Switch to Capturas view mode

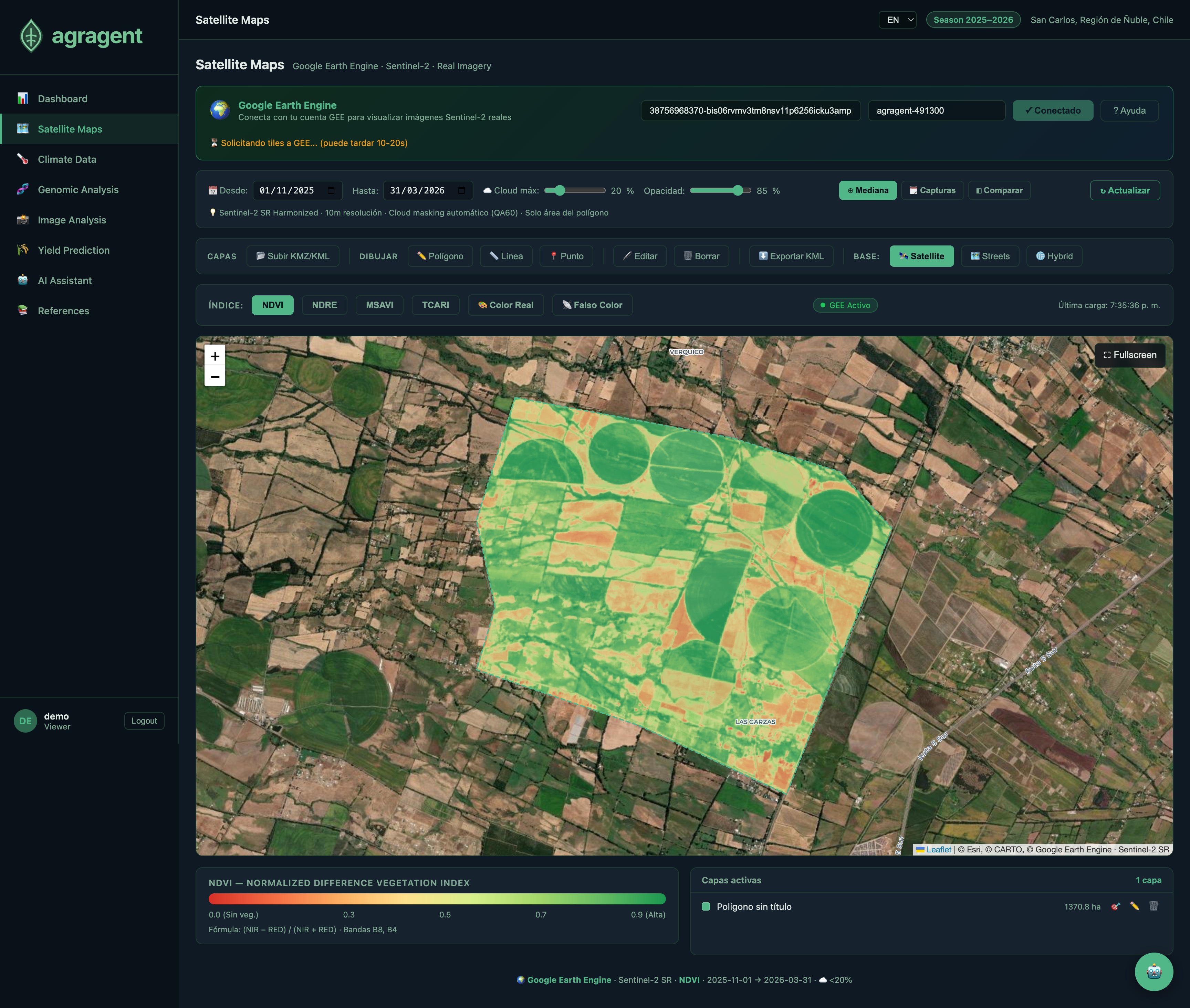pyautogui.click(x=932, y=190)
